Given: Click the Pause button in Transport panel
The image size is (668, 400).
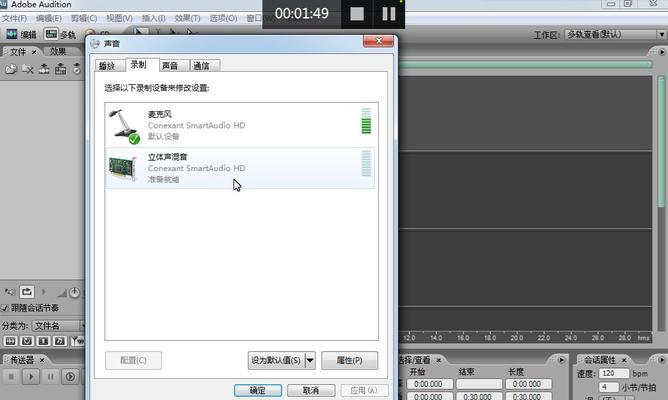Looking at the screenshot, I should click(51, 377).
